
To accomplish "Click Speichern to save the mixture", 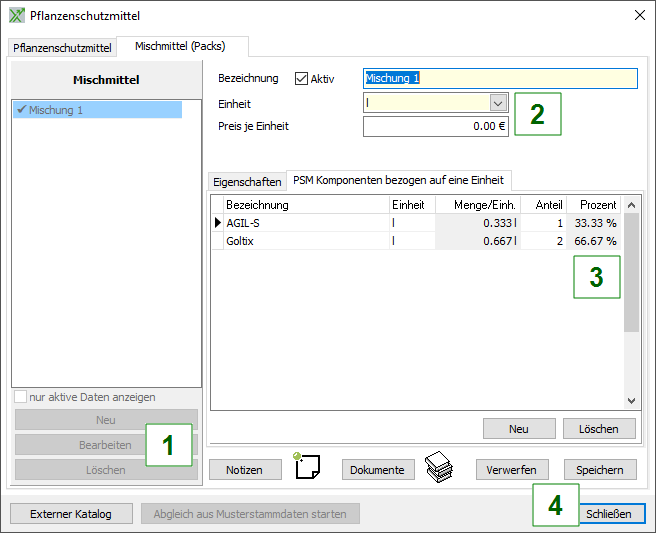I will [599, 470].
